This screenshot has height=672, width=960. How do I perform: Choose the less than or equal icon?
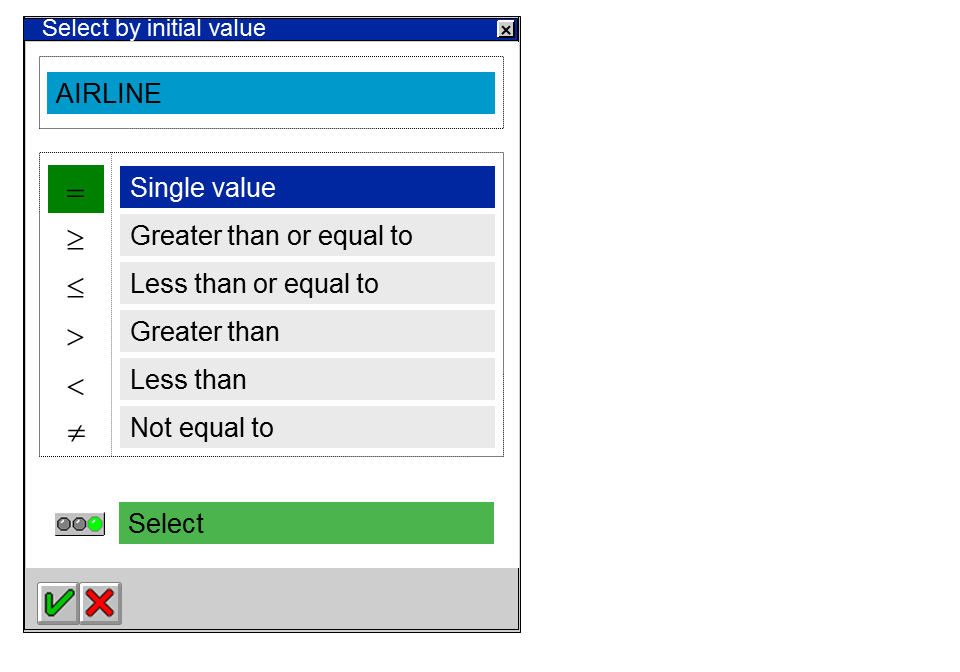pos(76,288)
